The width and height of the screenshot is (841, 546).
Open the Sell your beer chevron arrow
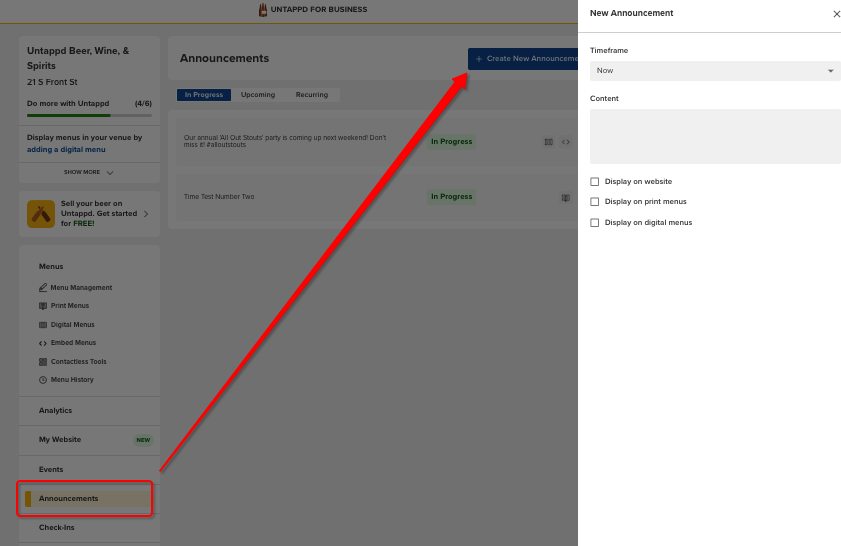[x=146, y=214]
